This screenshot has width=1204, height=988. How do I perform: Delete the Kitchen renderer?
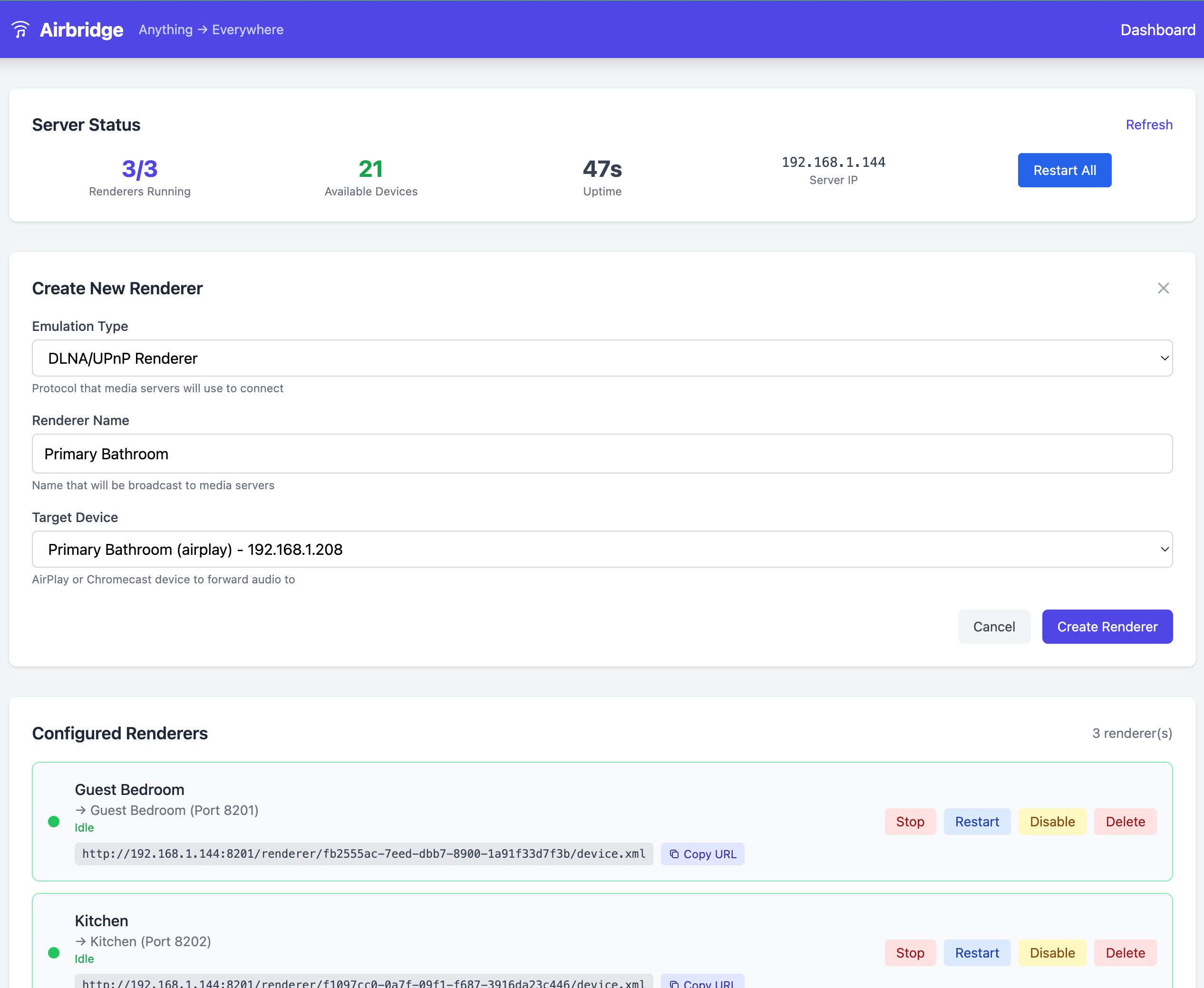pos(1125,953)
